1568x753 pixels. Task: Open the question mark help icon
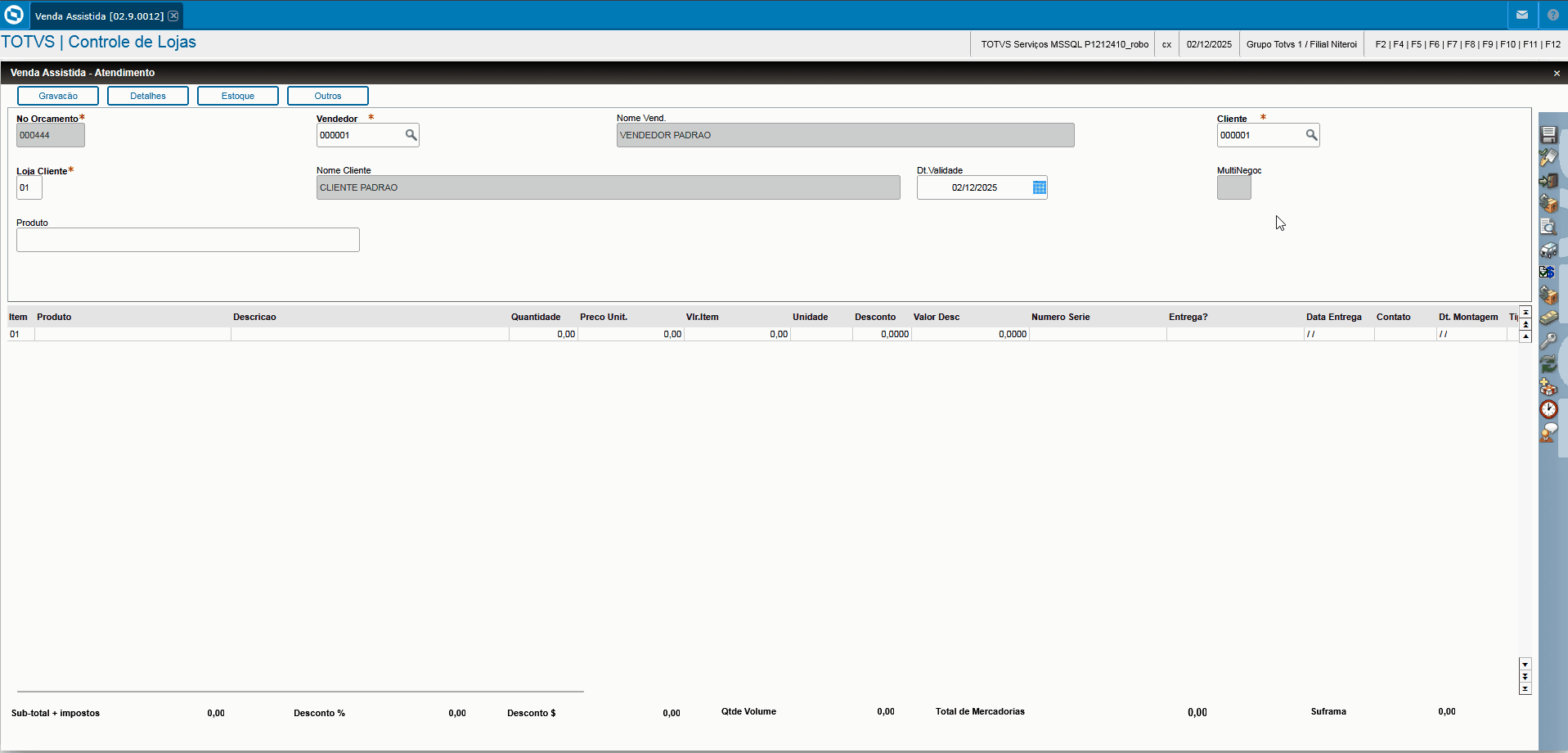click(x=1553, y=15)
